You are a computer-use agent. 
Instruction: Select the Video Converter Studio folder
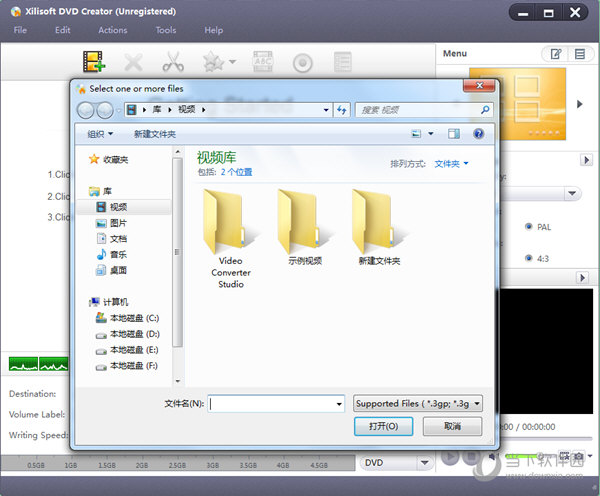[231, 239]
